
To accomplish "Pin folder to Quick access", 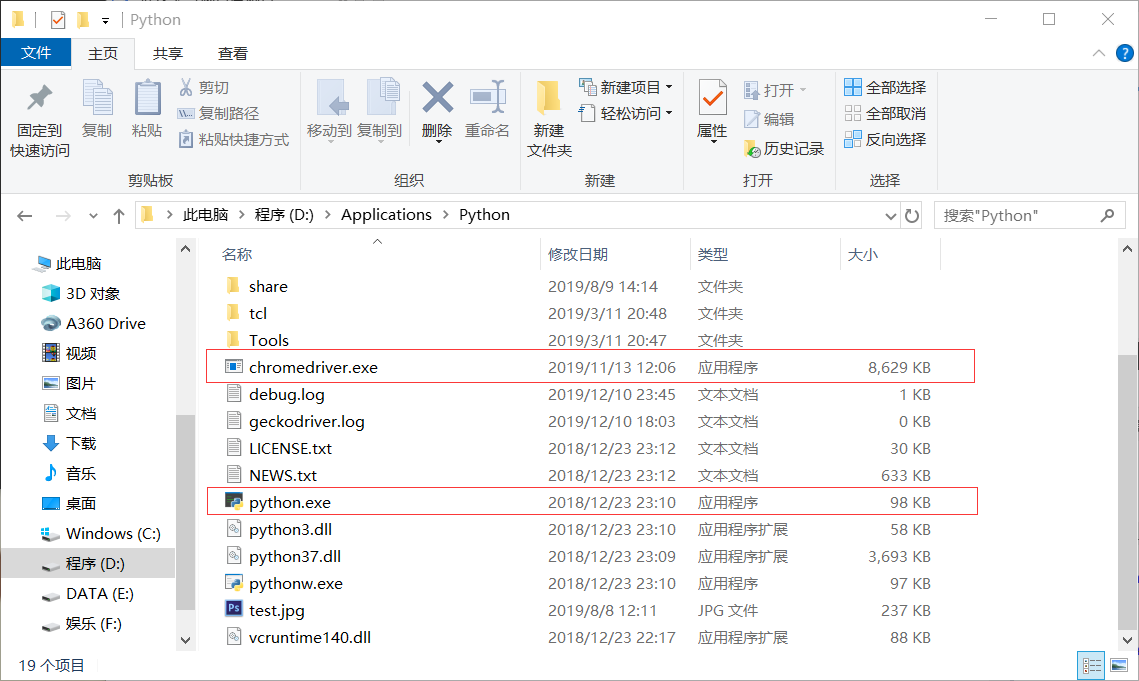I will 39,120.
